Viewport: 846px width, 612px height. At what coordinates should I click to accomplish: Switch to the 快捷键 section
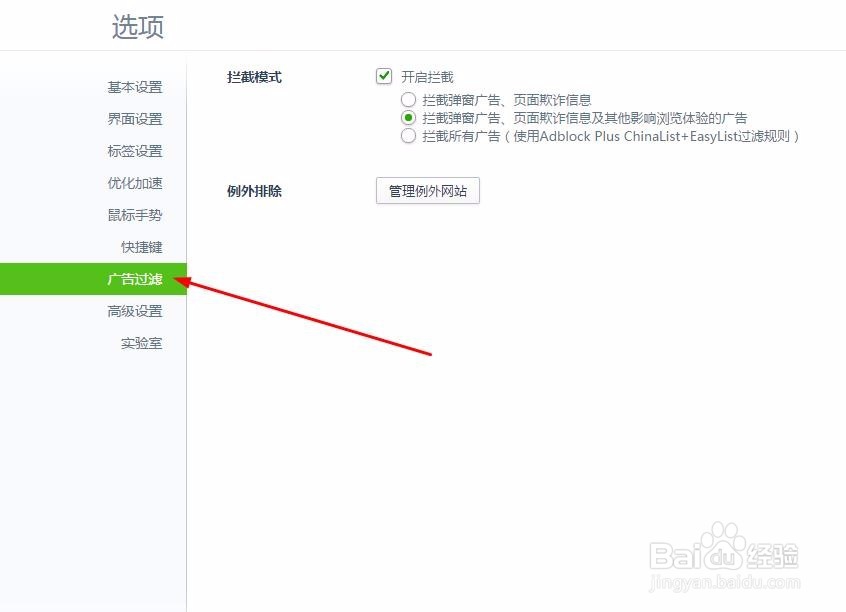141,247
